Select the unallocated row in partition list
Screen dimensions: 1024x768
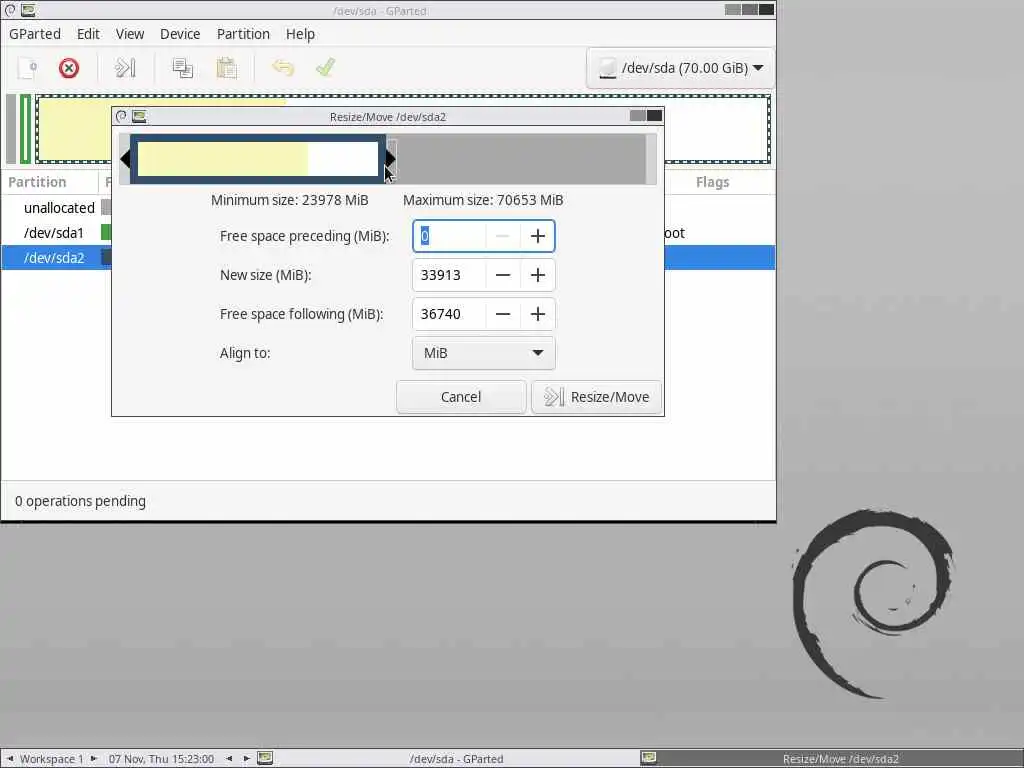(x=388, y=208)
